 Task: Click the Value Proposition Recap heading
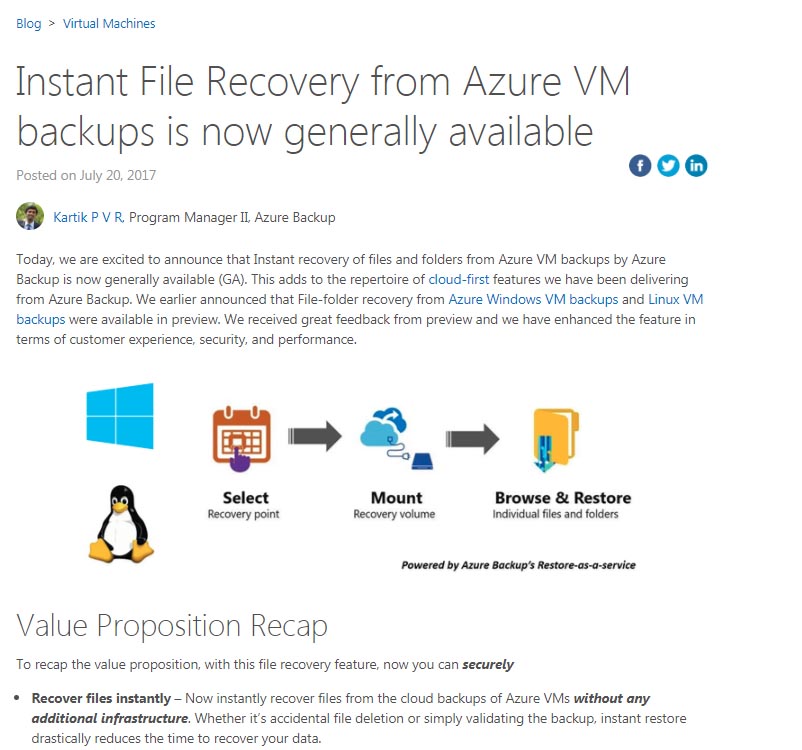(x=171, y=626)
